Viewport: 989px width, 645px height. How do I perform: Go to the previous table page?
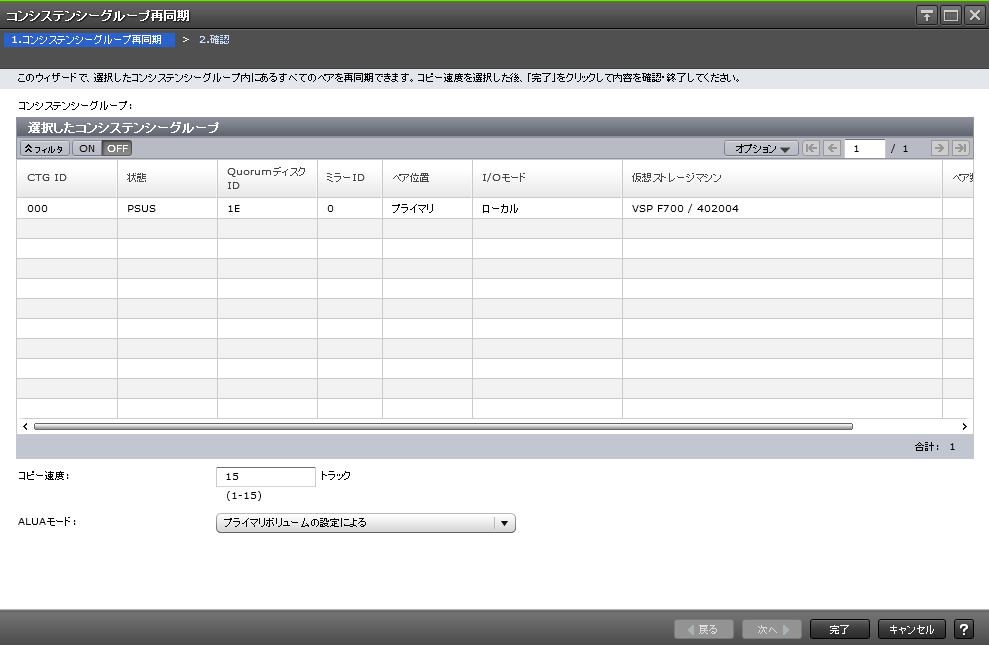coord(831,148)
